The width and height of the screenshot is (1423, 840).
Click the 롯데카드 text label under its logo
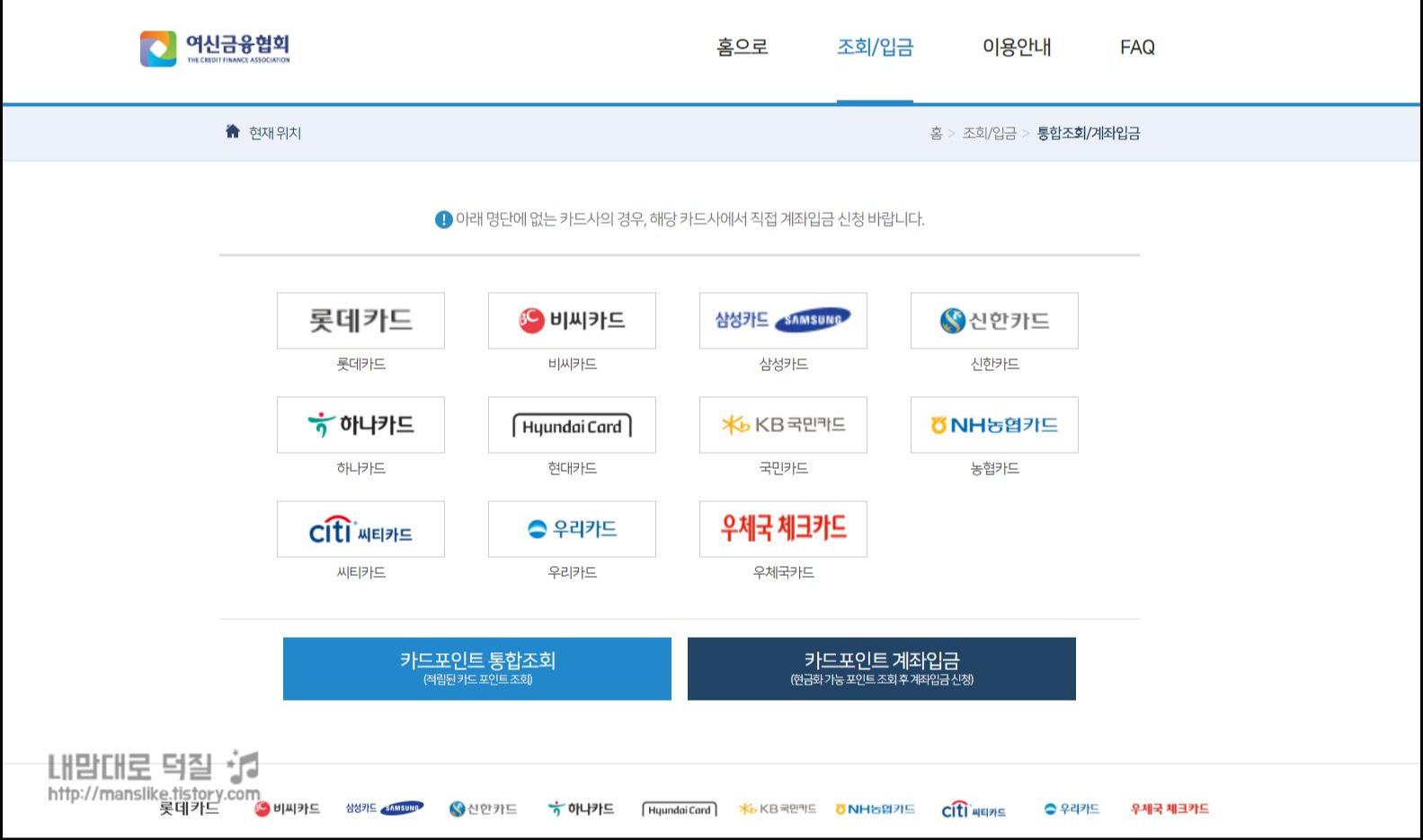coord(360,364)
